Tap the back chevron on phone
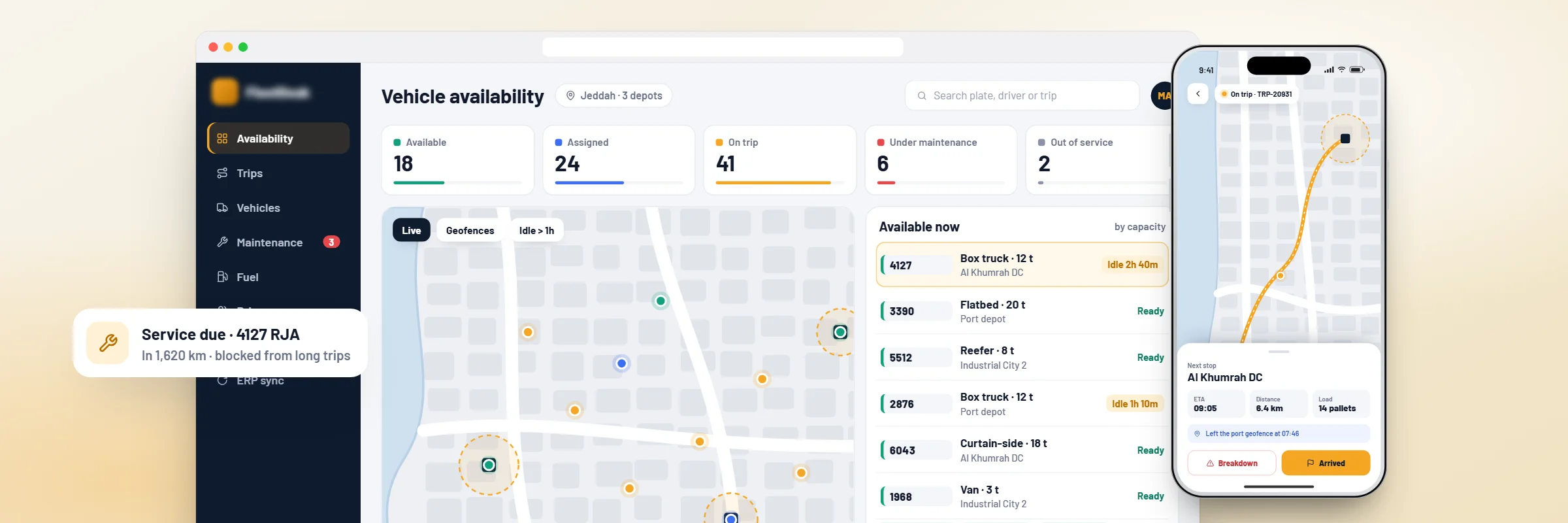The height and width of the screenshot is (523, 1568). click(1198, 93)
